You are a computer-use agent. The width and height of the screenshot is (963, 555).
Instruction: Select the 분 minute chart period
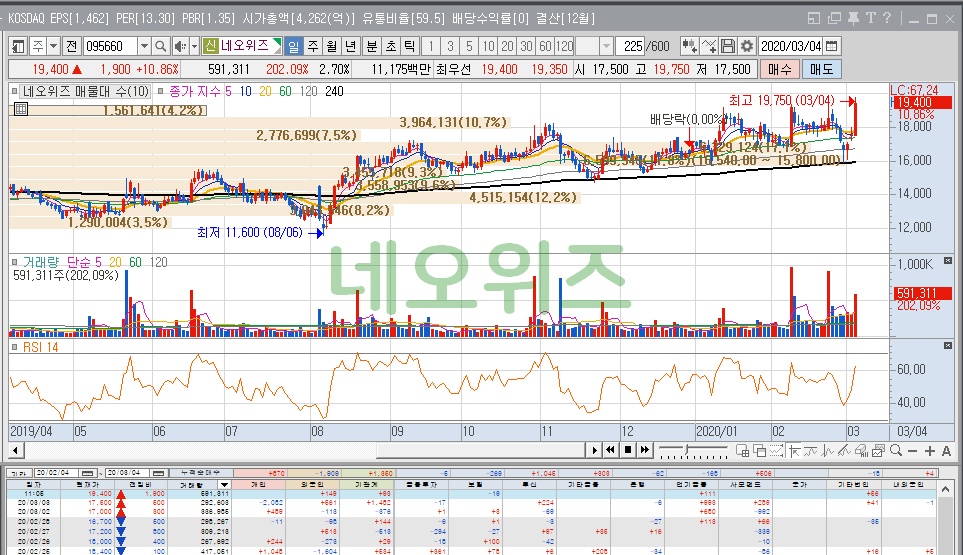(372, 46)
